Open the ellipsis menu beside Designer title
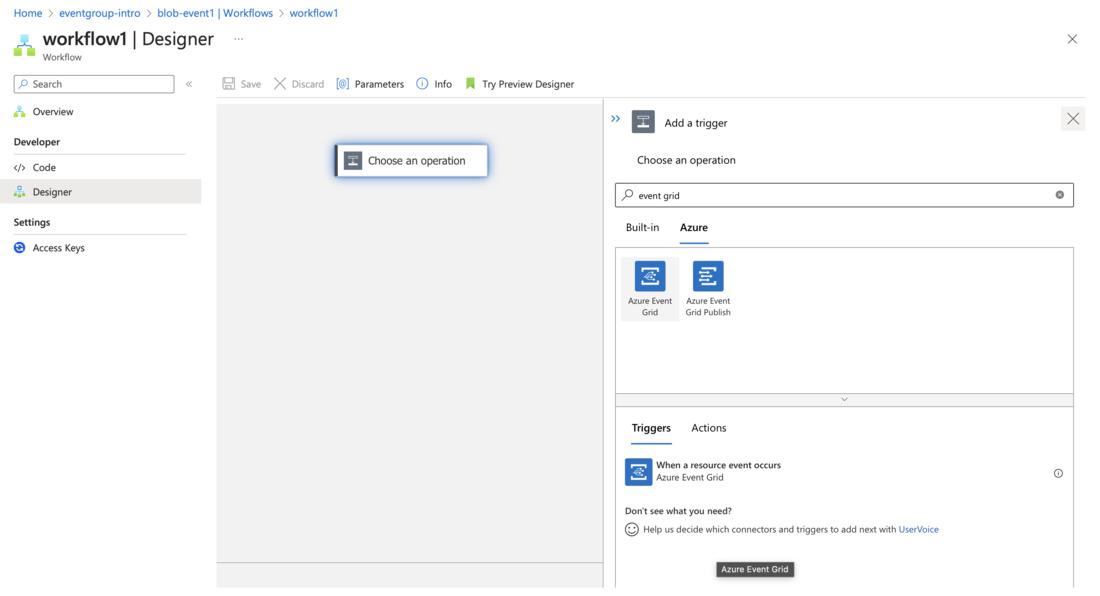The height and width of the screenshot is (596, 1100). (x=239, y=39)
